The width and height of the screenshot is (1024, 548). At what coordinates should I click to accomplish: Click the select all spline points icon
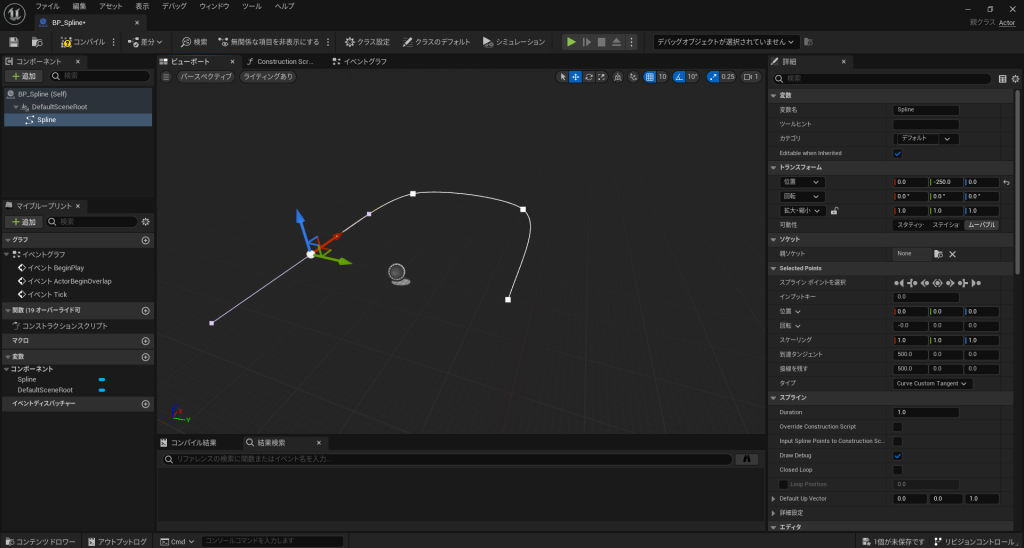click(x=937, y=283)
